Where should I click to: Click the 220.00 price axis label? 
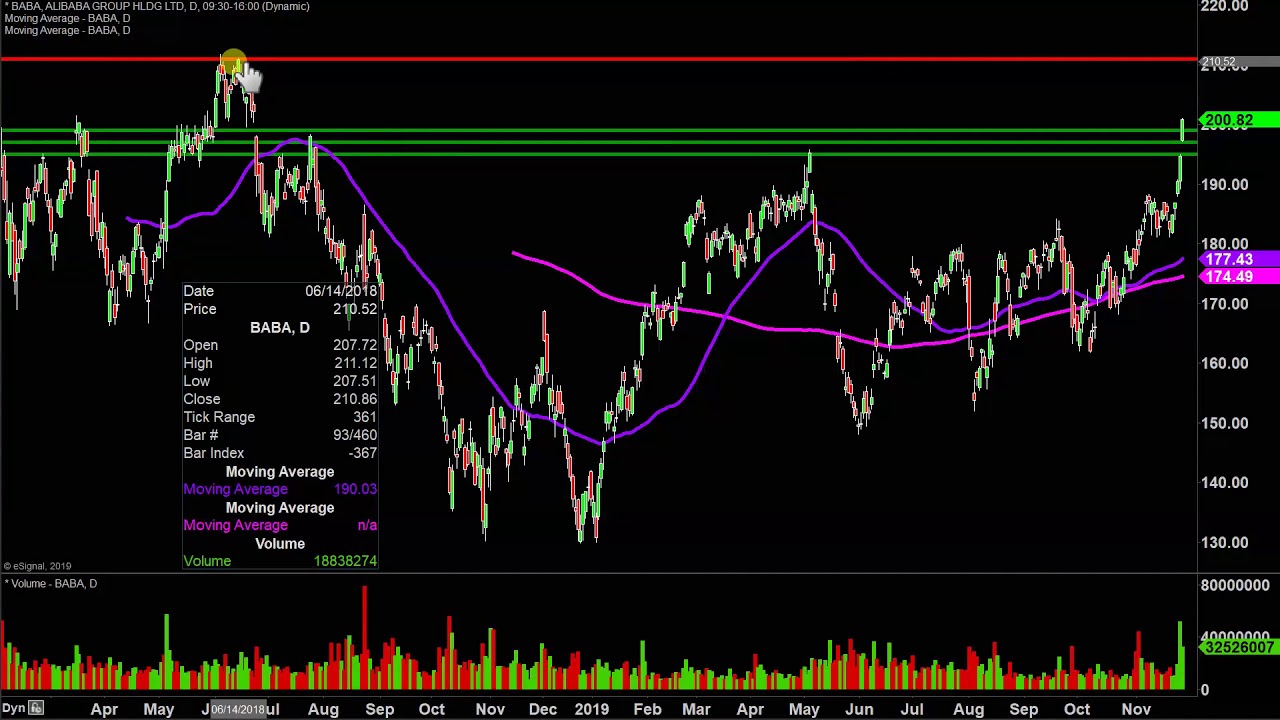point(1225,7)
